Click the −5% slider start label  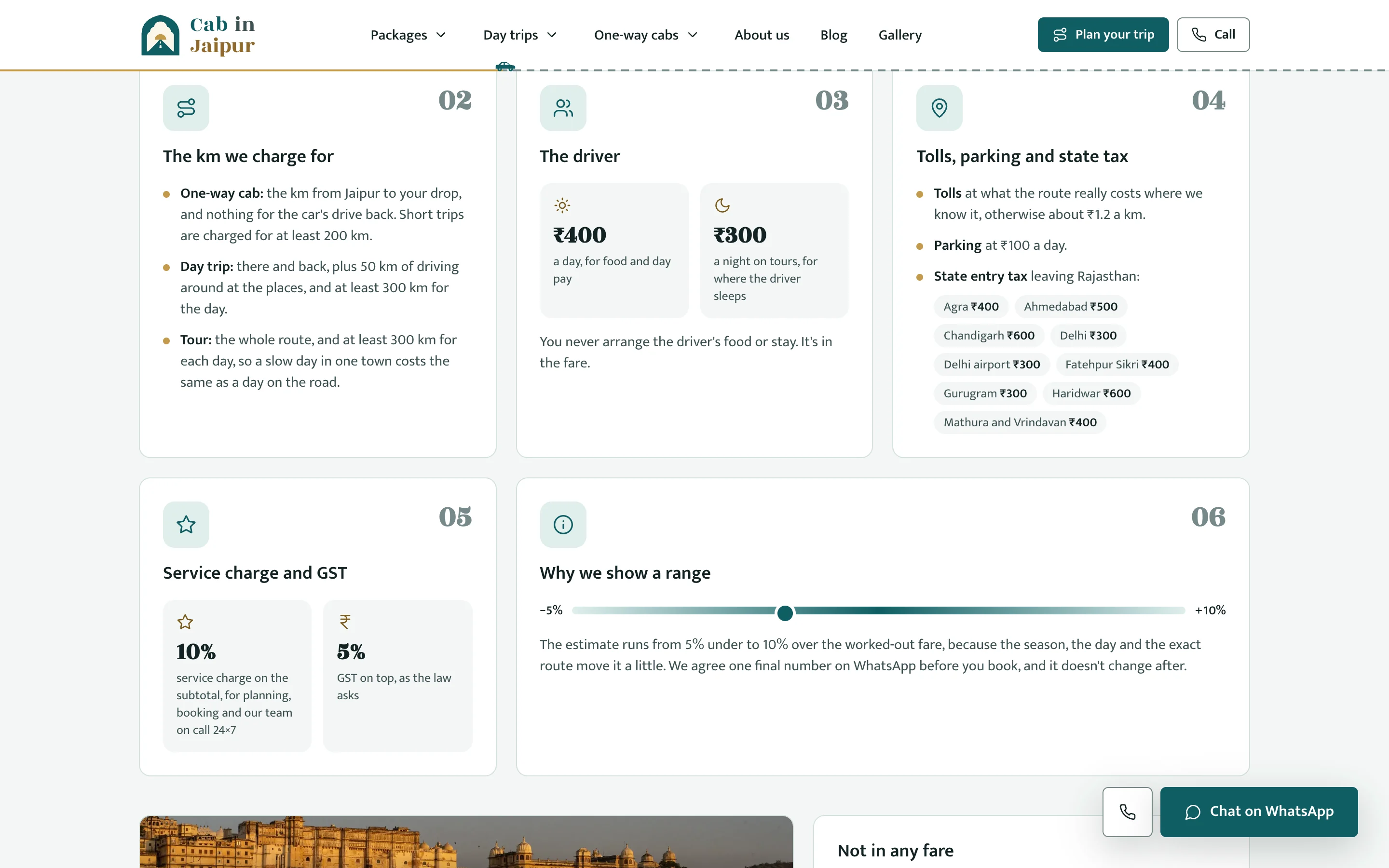(x=550, y=610)
